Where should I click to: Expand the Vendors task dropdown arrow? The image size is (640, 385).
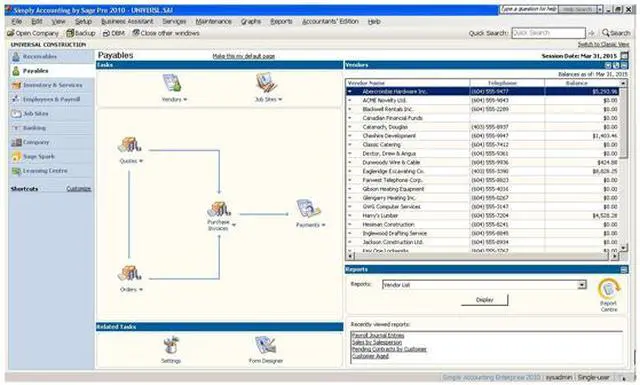185,100
